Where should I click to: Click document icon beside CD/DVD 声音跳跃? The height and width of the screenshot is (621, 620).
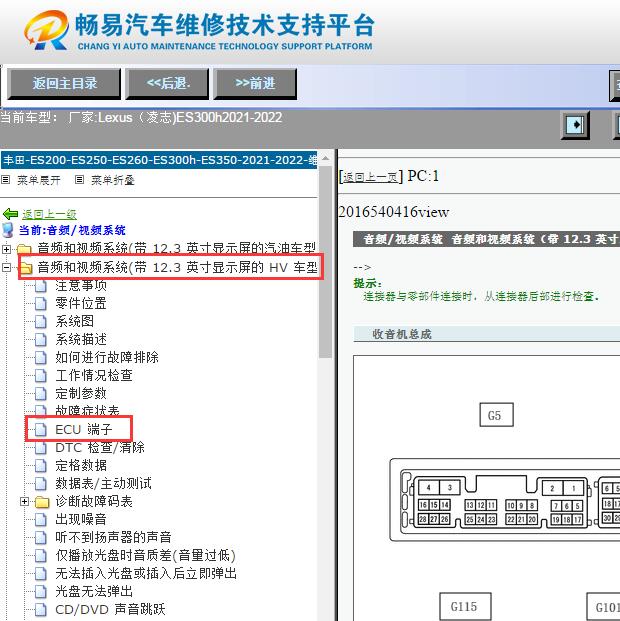40,610
